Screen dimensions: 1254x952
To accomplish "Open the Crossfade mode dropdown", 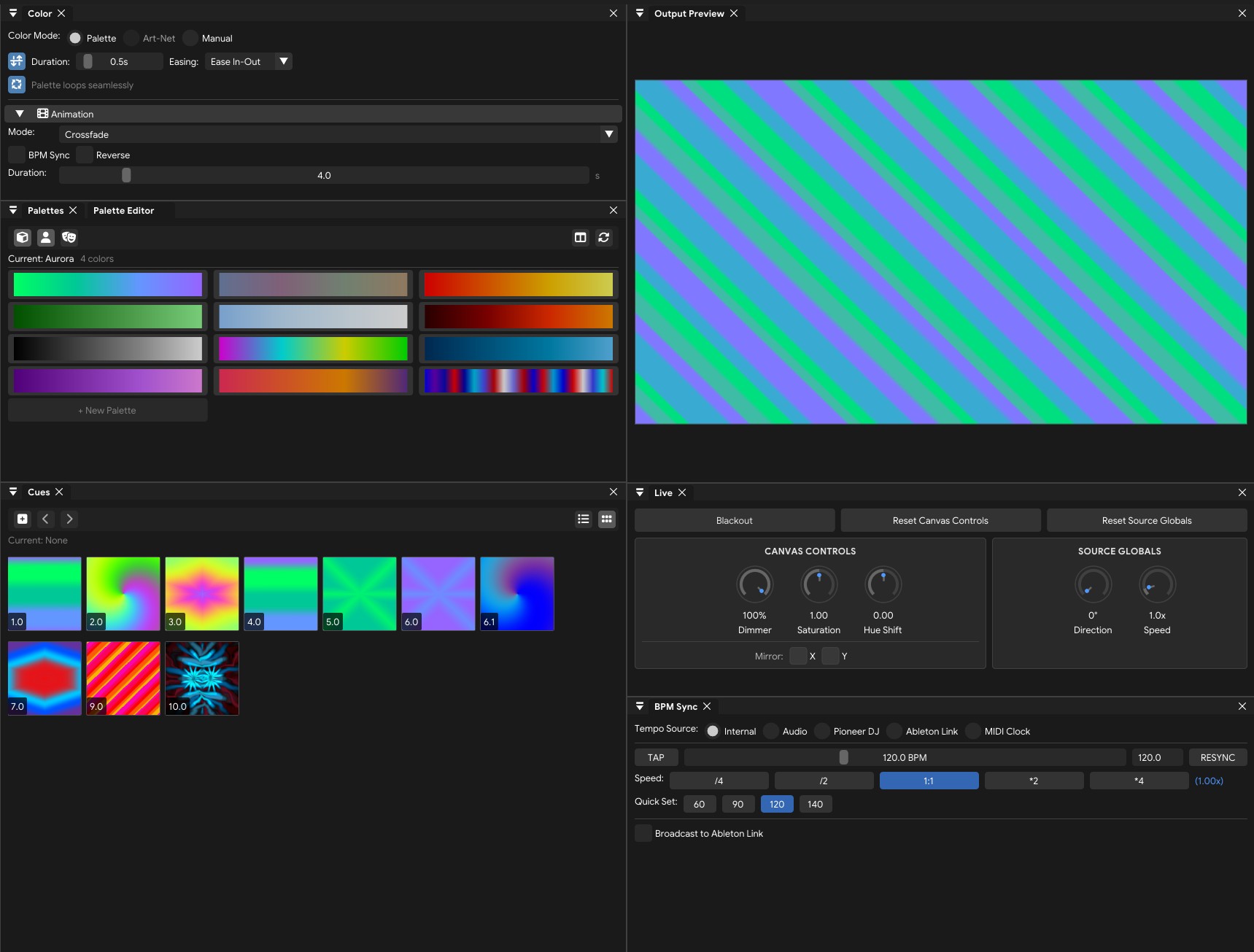I will tap(338, 134).
